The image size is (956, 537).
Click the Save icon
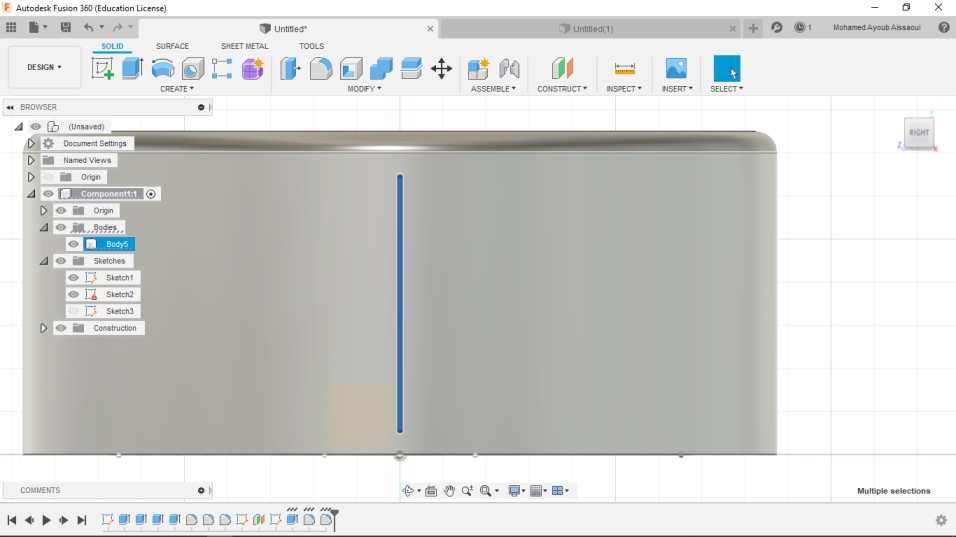[65, 27]
